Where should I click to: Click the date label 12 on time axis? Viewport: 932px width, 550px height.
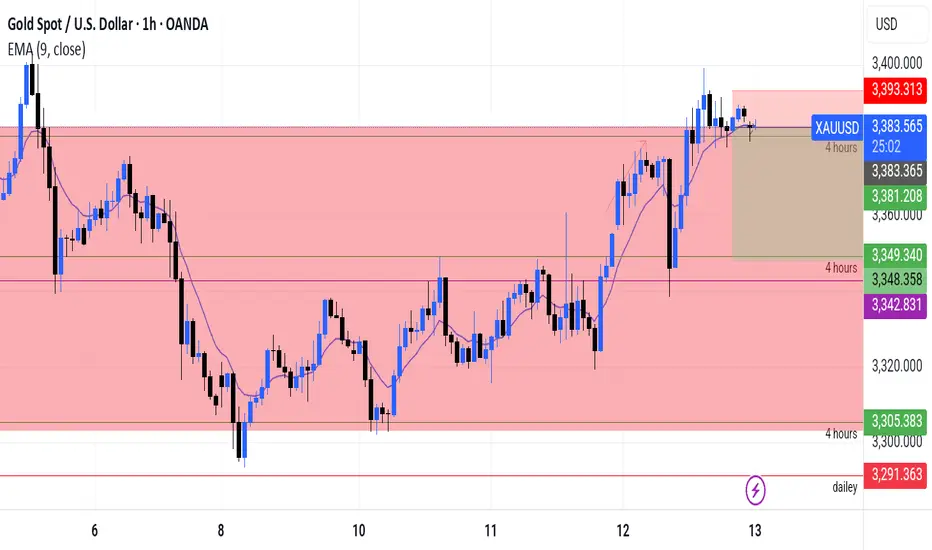click(622, 530)
